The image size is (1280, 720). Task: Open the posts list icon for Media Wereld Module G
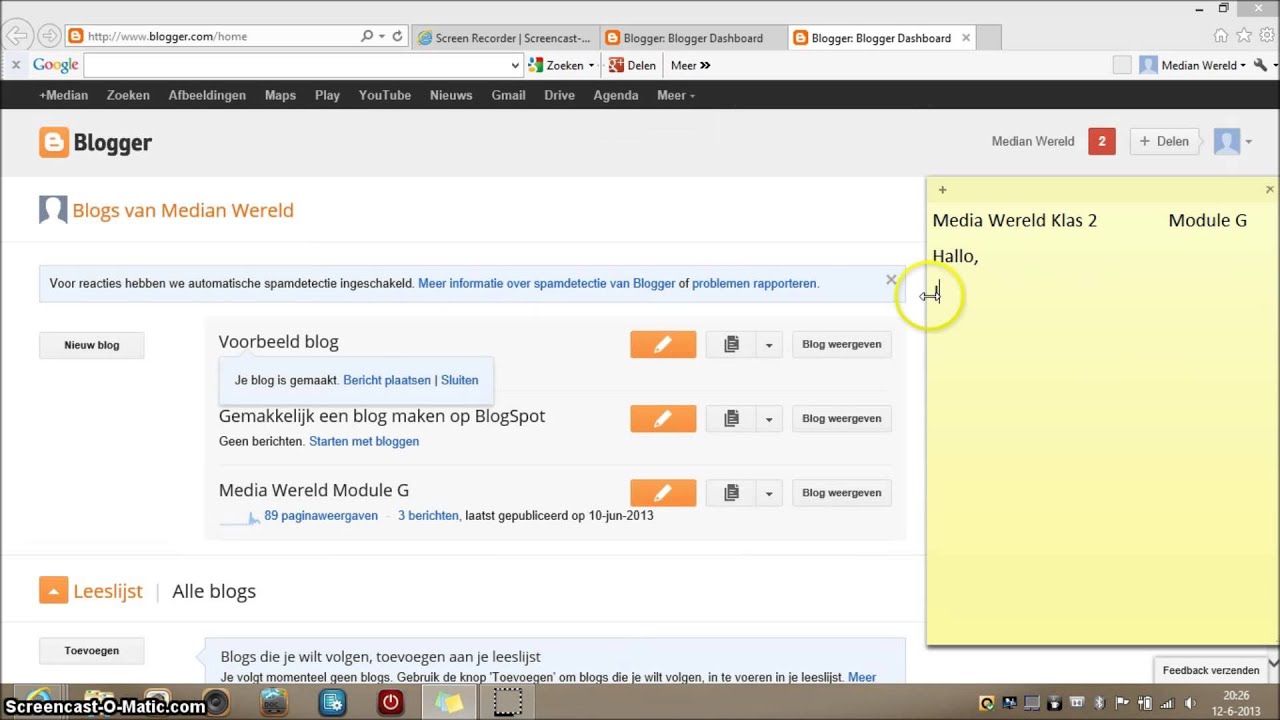(732, 492)
